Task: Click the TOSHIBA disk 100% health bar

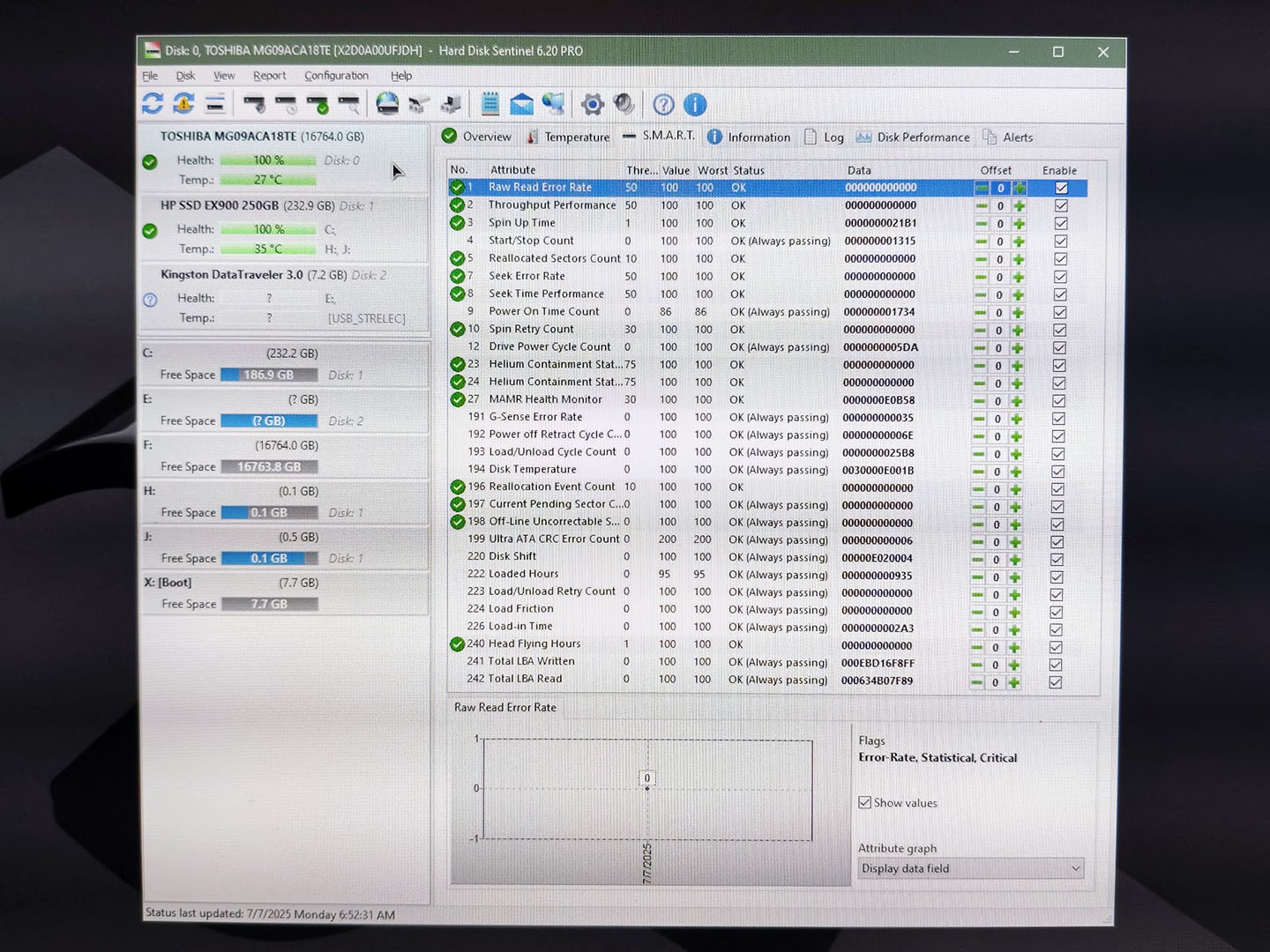Action: (x=268, y=160)
